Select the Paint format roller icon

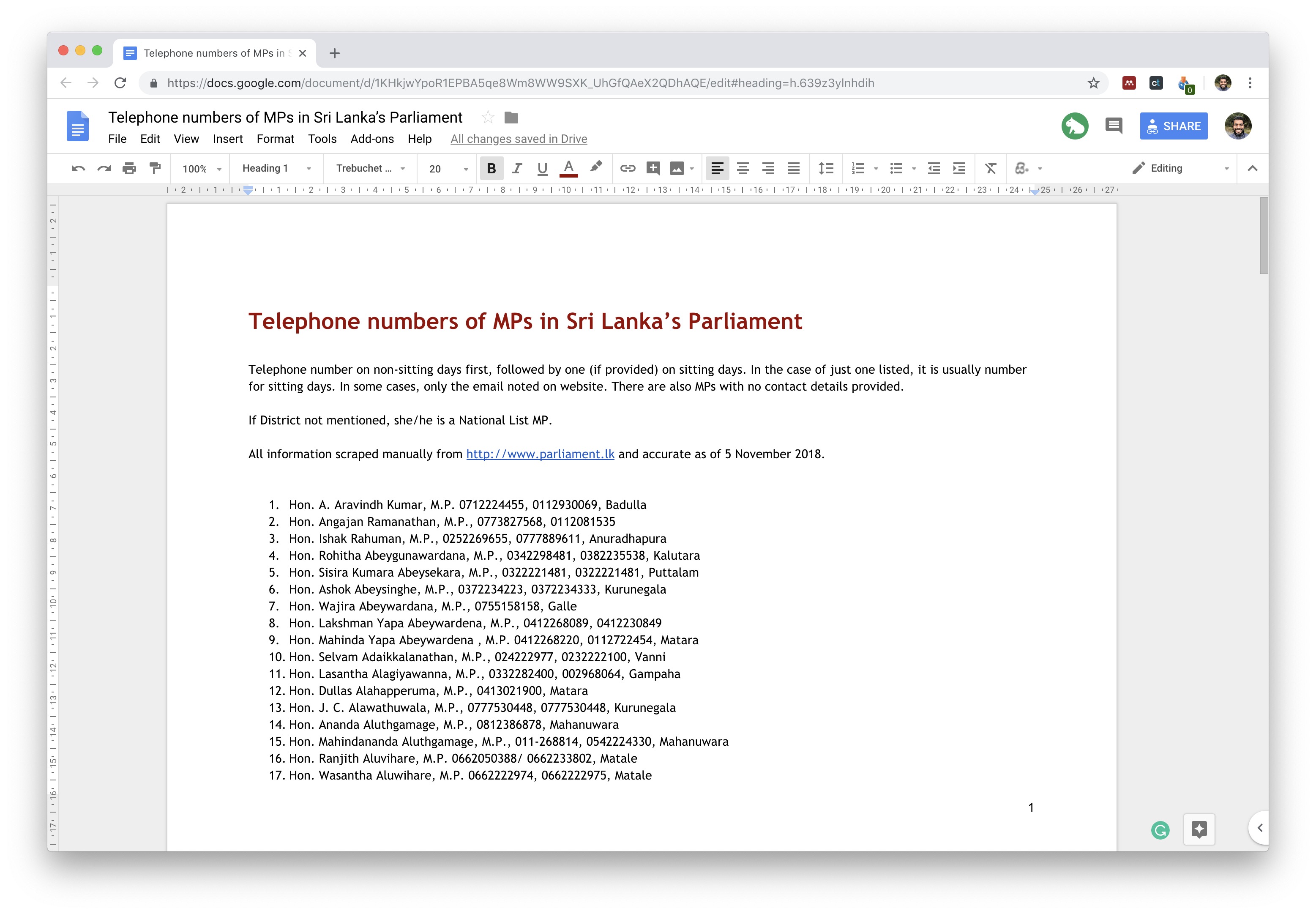pos(155,168)
